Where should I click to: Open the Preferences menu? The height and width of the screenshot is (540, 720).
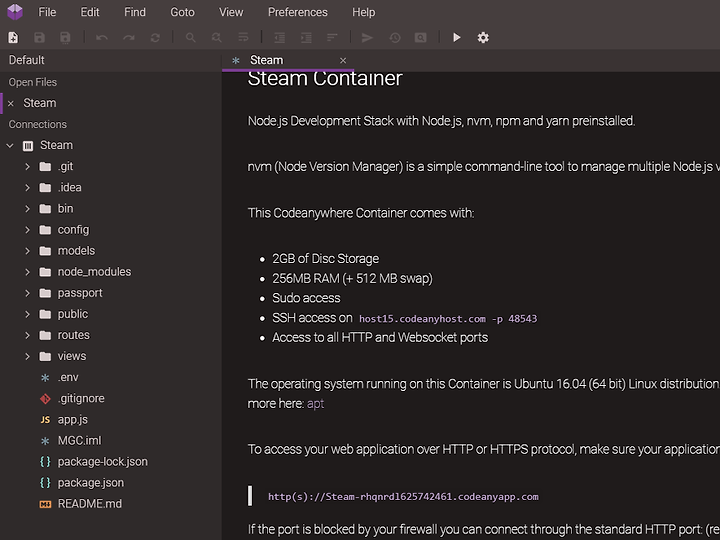point(298,12)
